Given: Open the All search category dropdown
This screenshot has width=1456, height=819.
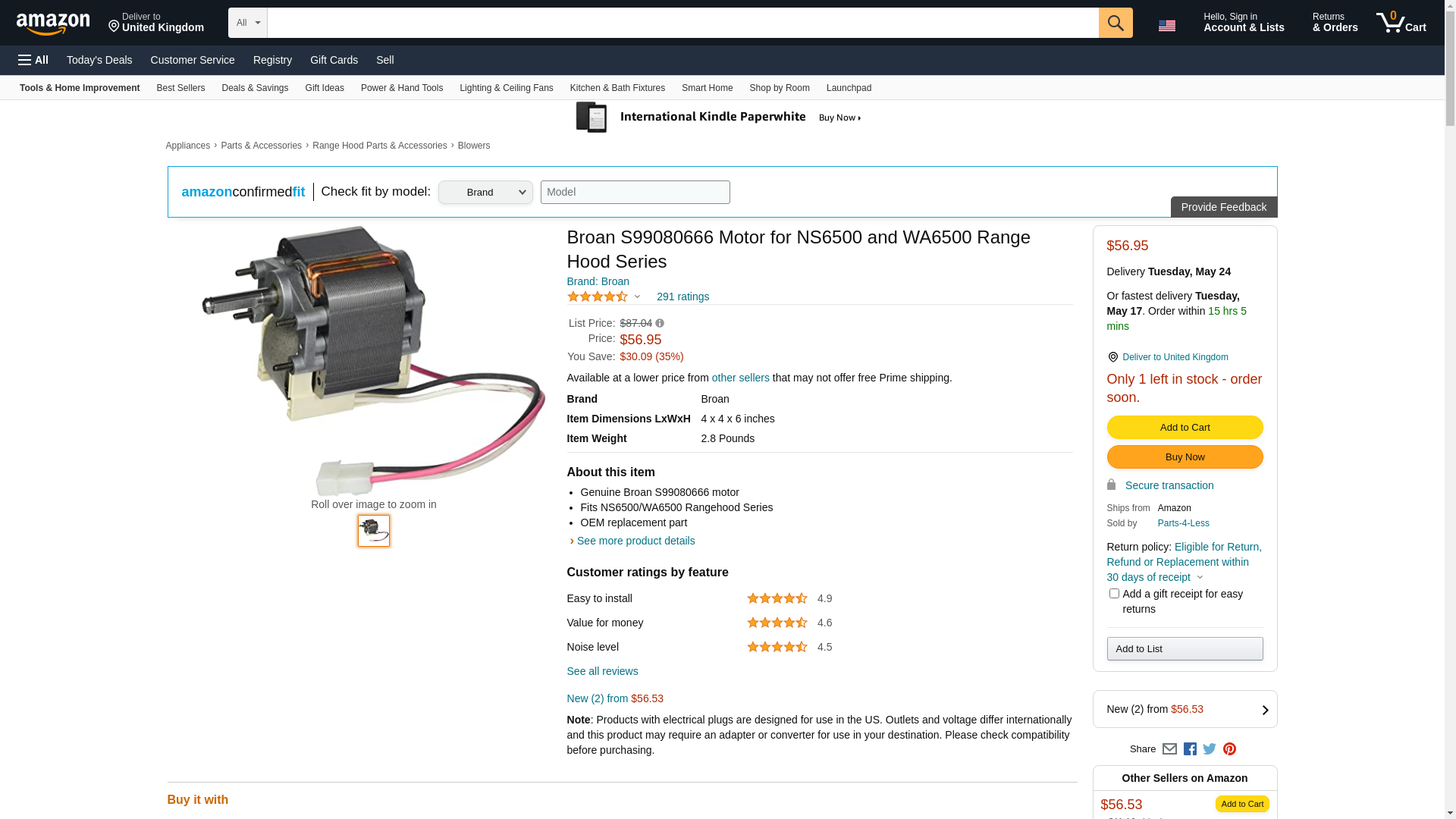Looking at the screenshot, I should click(x=248, y=23).
